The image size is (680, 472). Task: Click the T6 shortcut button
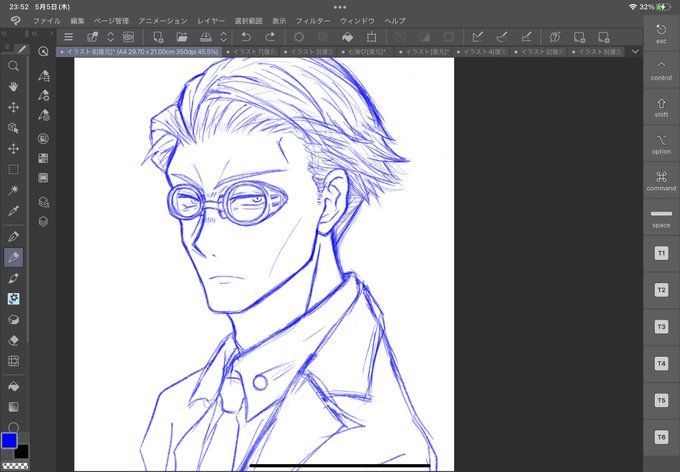point(661,437)
